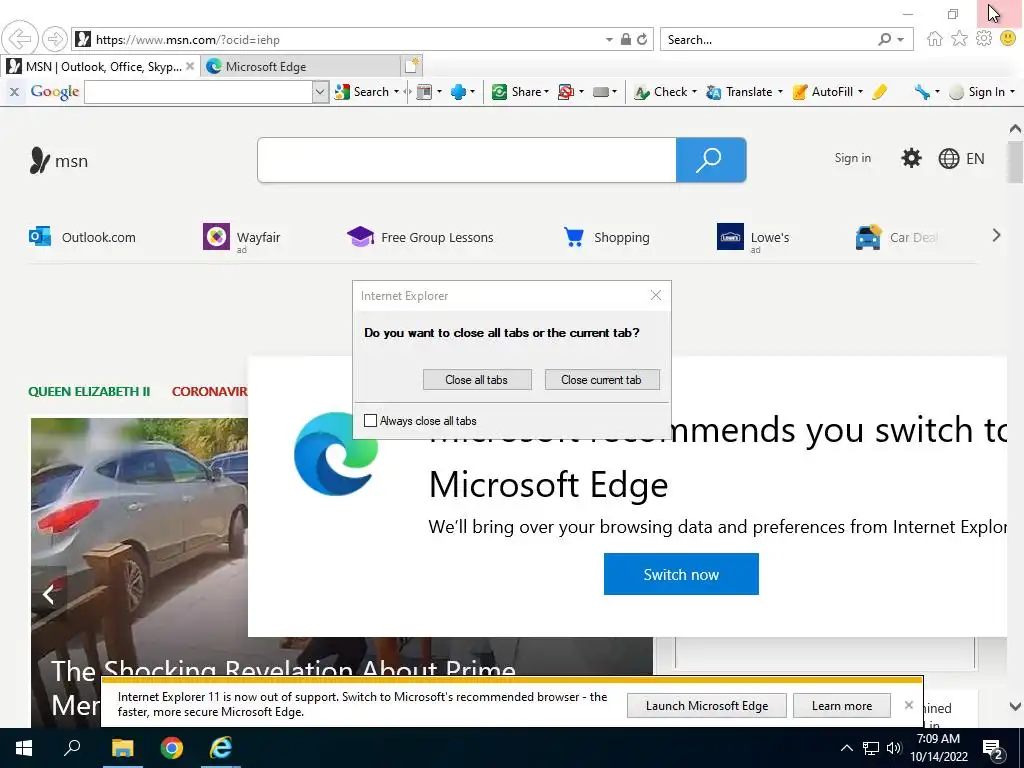Open File Explorer from the taskbar
Image resolution: width=1024 pixels, height=768 pixels.
[x=122, y=748]
